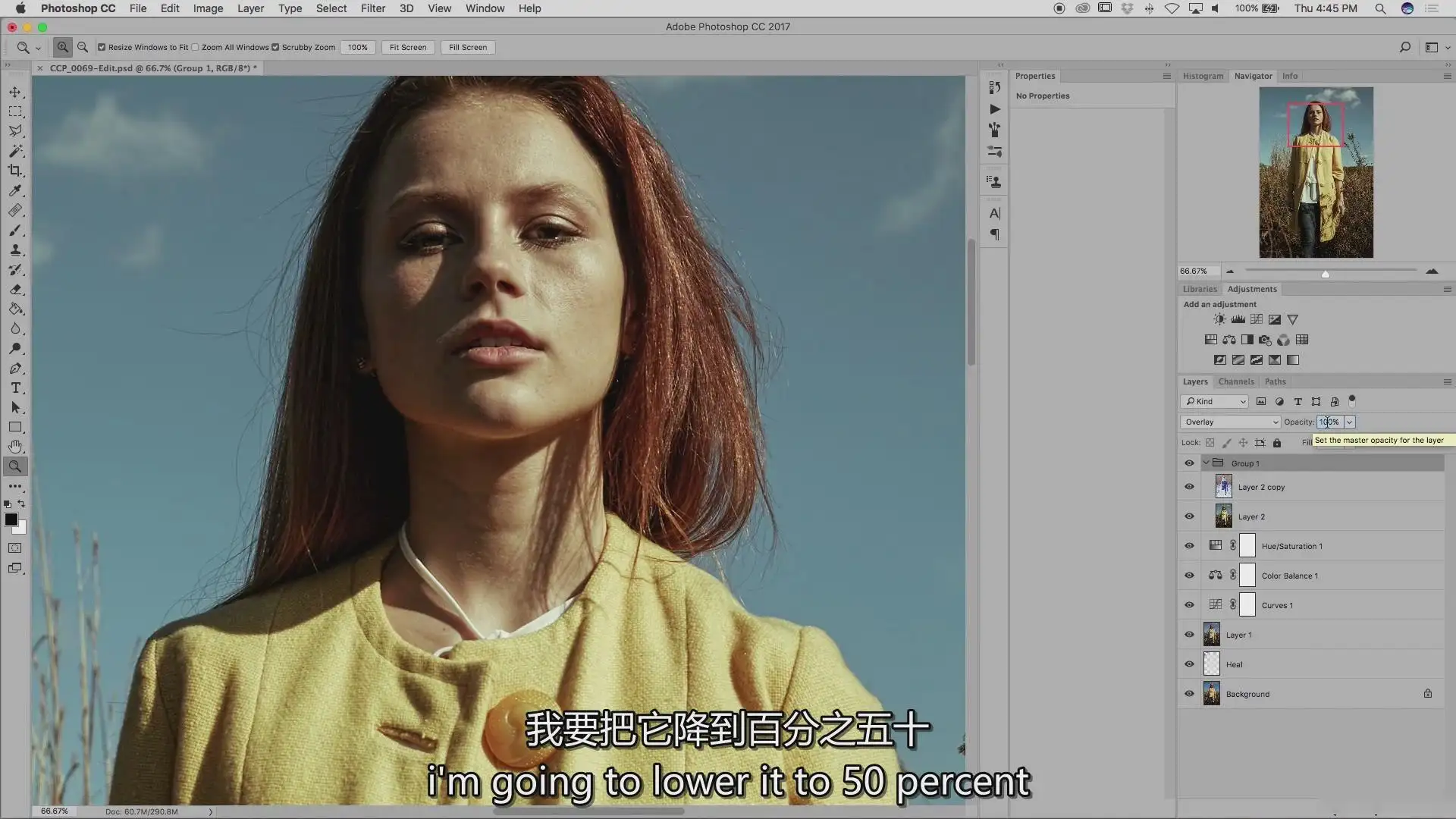
Task: Click the Fit Screen button
Action: pos(408,47)
